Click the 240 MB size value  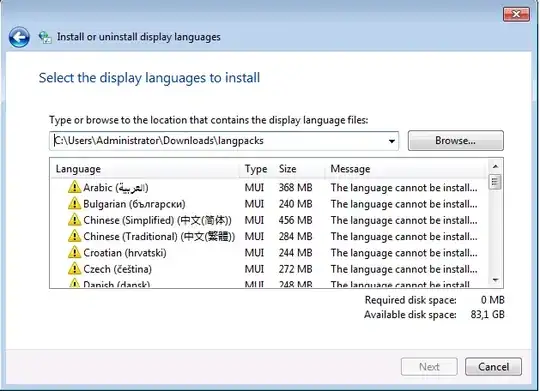[x=295, y=204]
